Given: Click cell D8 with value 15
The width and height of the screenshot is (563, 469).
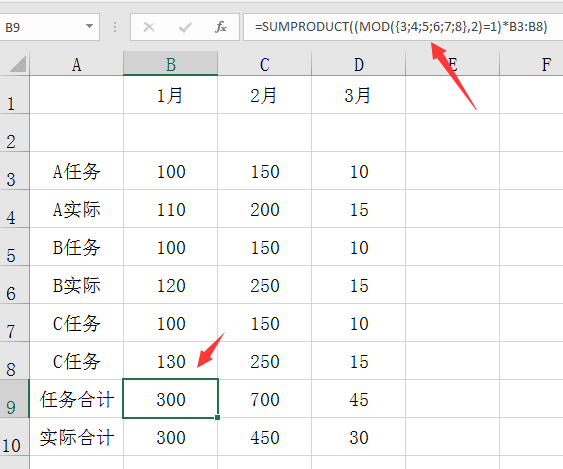Looking at the screenshot, I should click(x=359, y=361).
